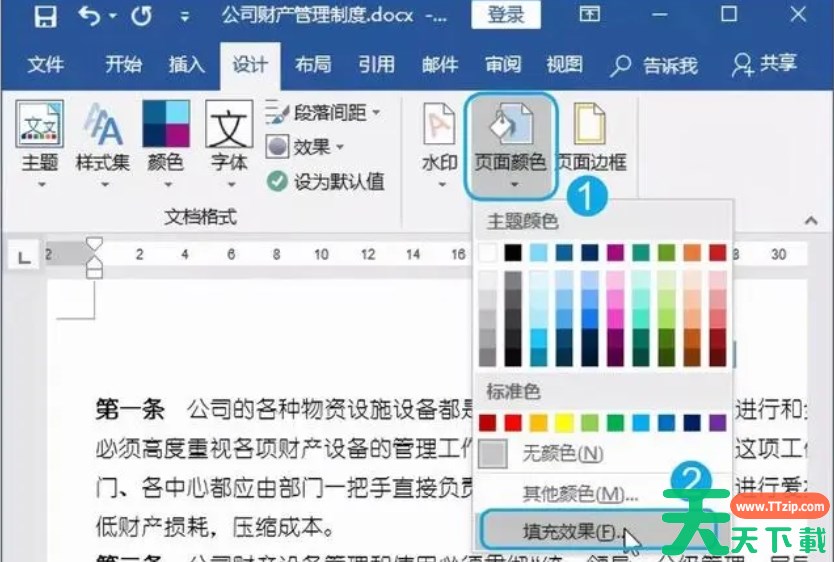Pick the yellow standard color swatch
Image resolution: width=834 pixels, height=562 pixels.
pos(564,422)
